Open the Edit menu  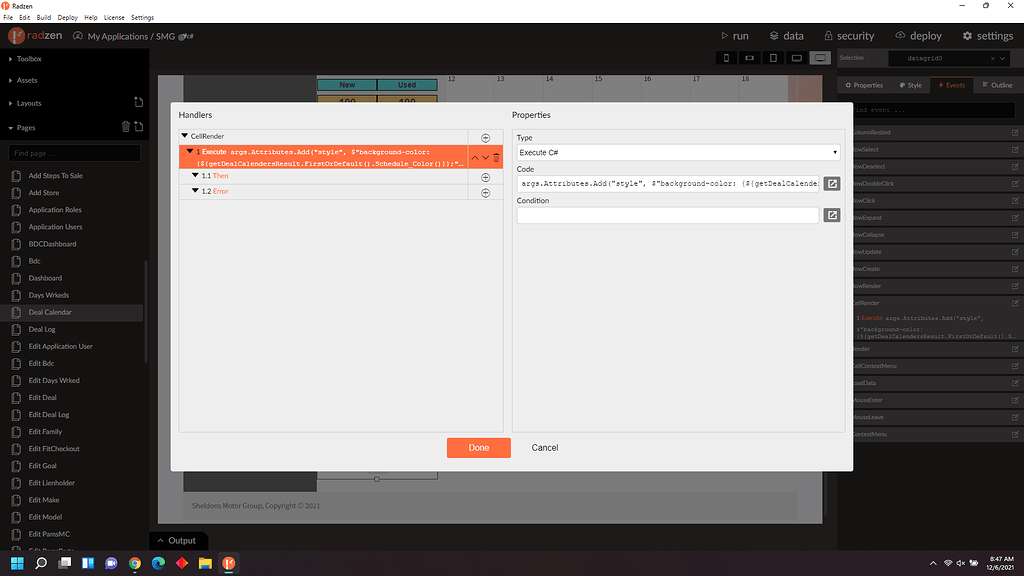pos(23,16)
